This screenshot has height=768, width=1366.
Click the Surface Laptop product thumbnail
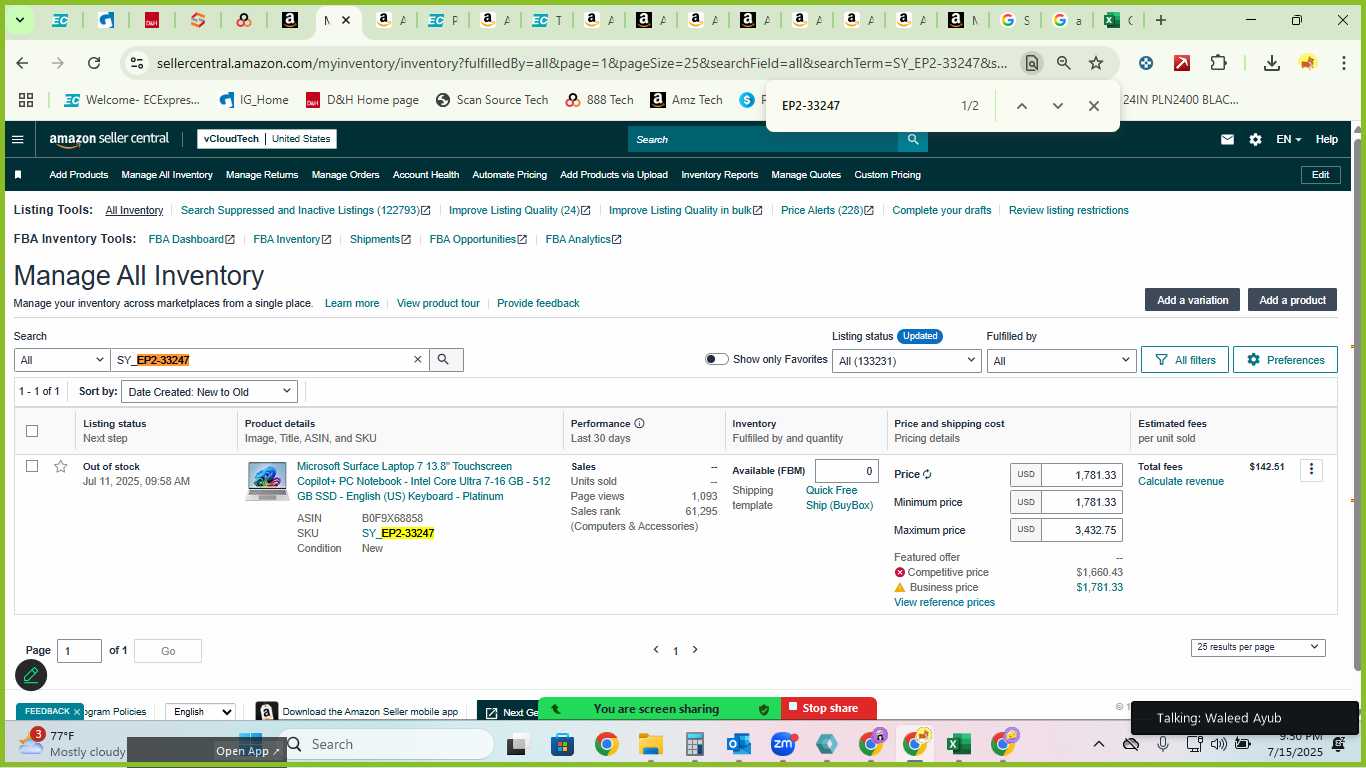click(267, 481)
